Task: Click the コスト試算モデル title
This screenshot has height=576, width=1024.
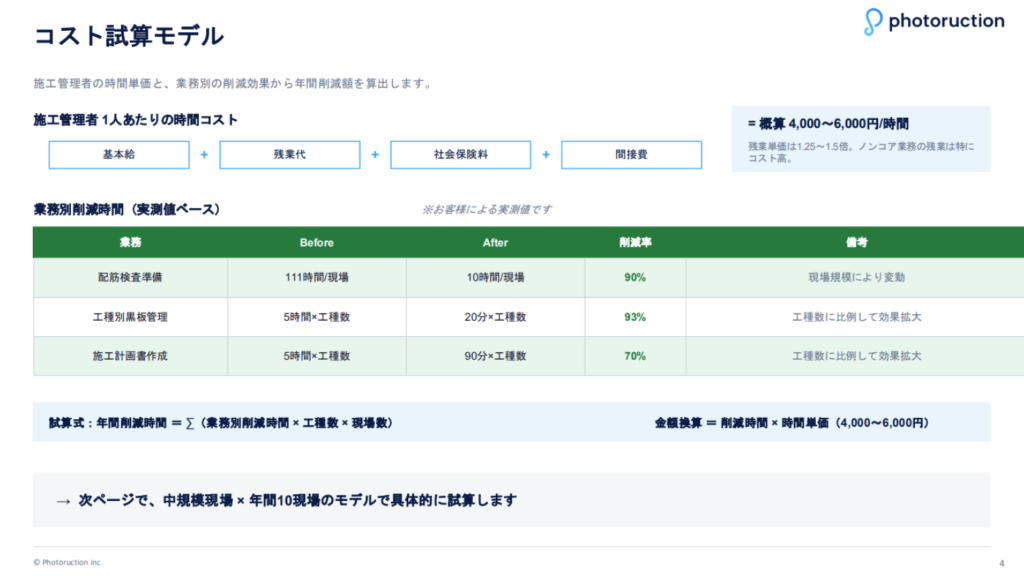Action: [129, 35]
